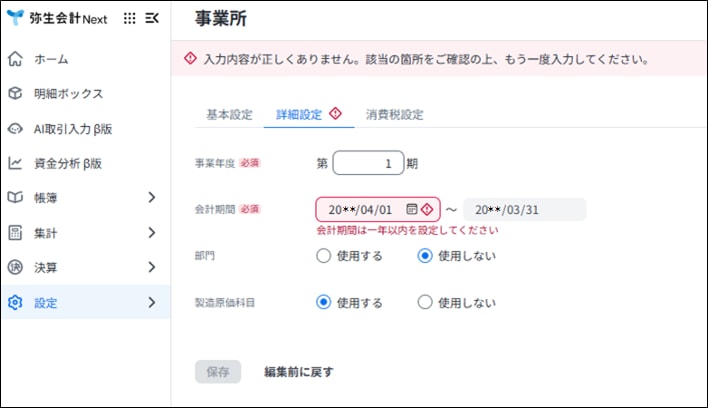Screen dimensions: 708x408
Task: Click the AI取引入力 β版 icon
Action: point(15,128)
